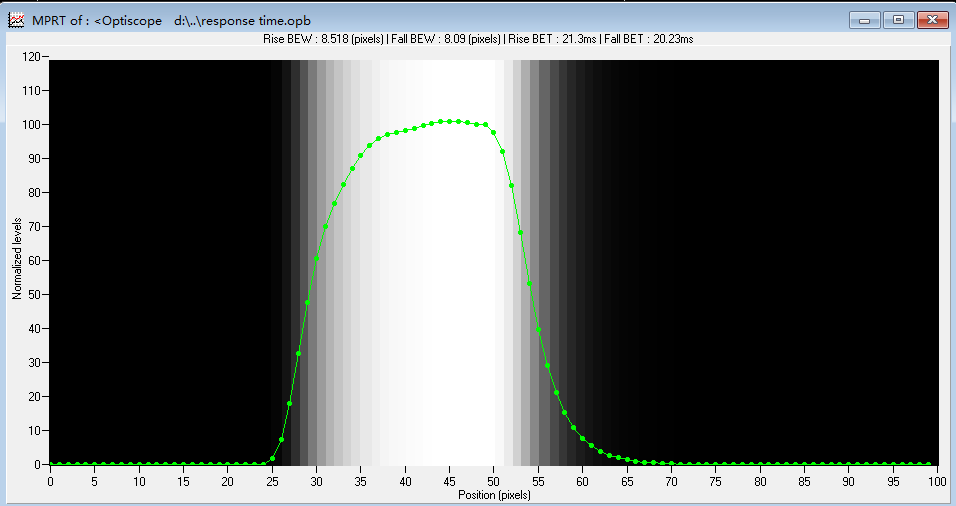Maximize the MPRT window
The width and height of the screenshot is (956, 506).
click(898, 19)
